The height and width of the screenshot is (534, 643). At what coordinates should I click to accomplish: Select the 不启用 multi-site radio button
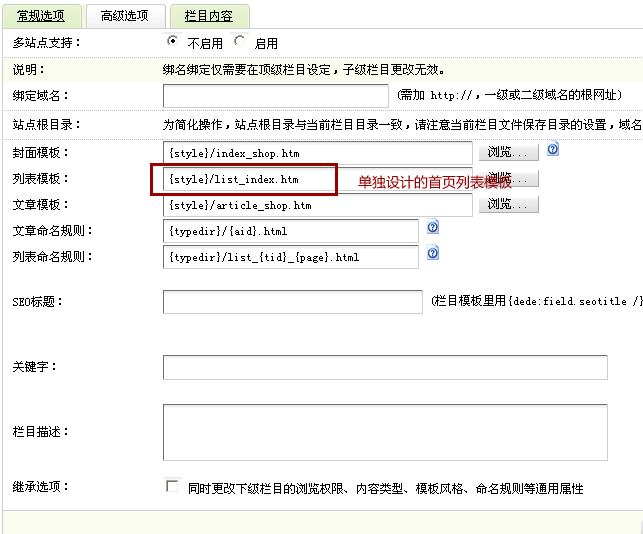point(173,42)
